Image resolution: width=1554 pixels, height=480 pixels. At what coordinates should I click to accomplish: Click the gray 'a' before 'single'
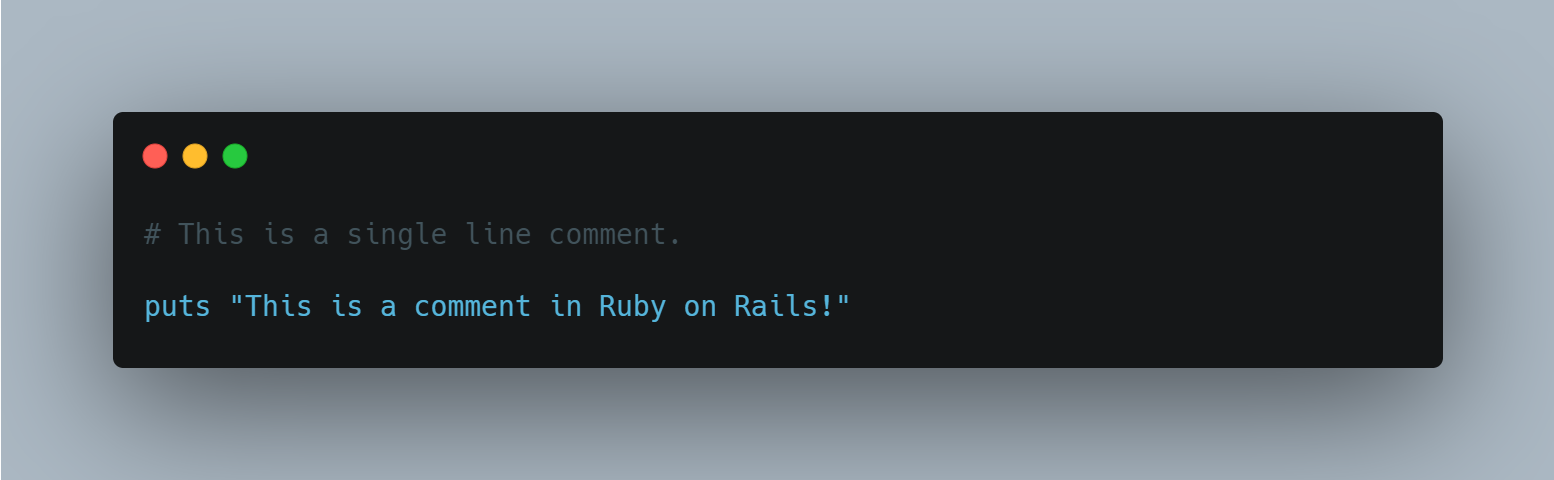click(321, 235)
